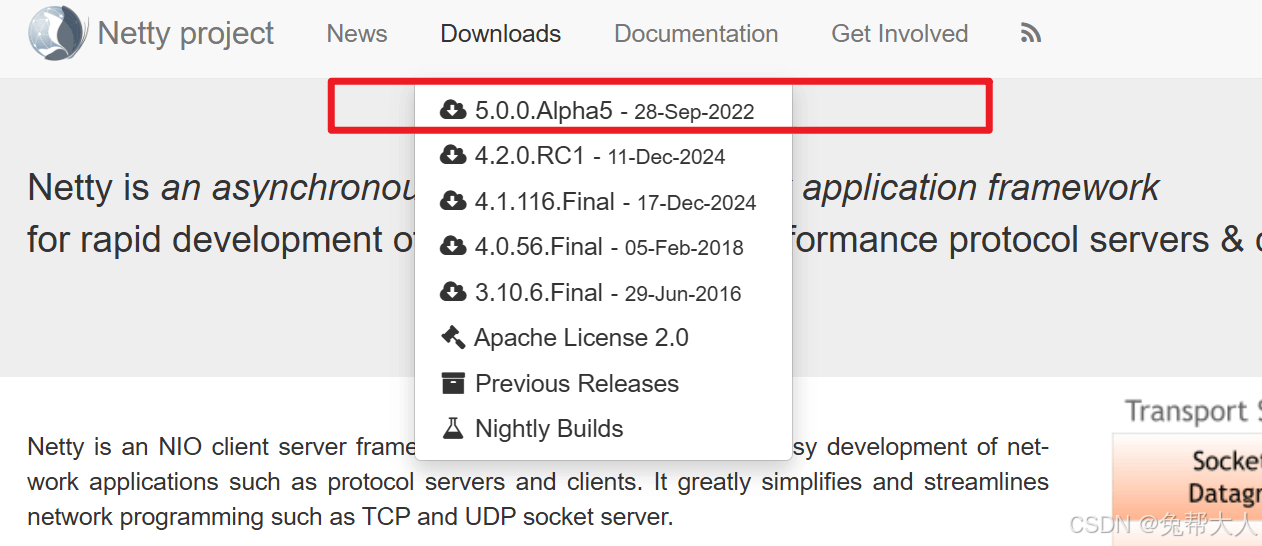This screenshot has width=1262, height=546.
Task: Open Apache License 2.0 entry
Action: coord(603,338)
